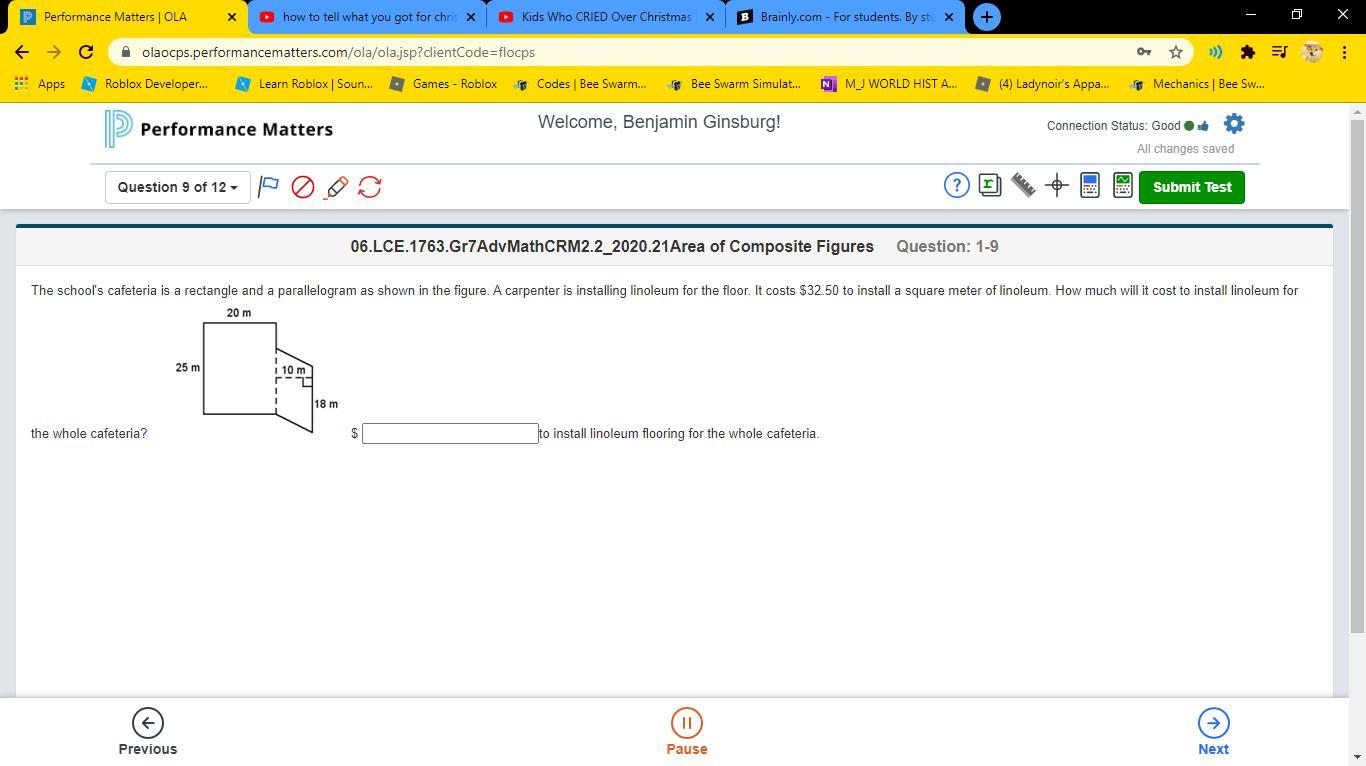Open the Chrome three-dot menu
Viewport: 1366px width, 766px height.
[x=1344, y=52]
